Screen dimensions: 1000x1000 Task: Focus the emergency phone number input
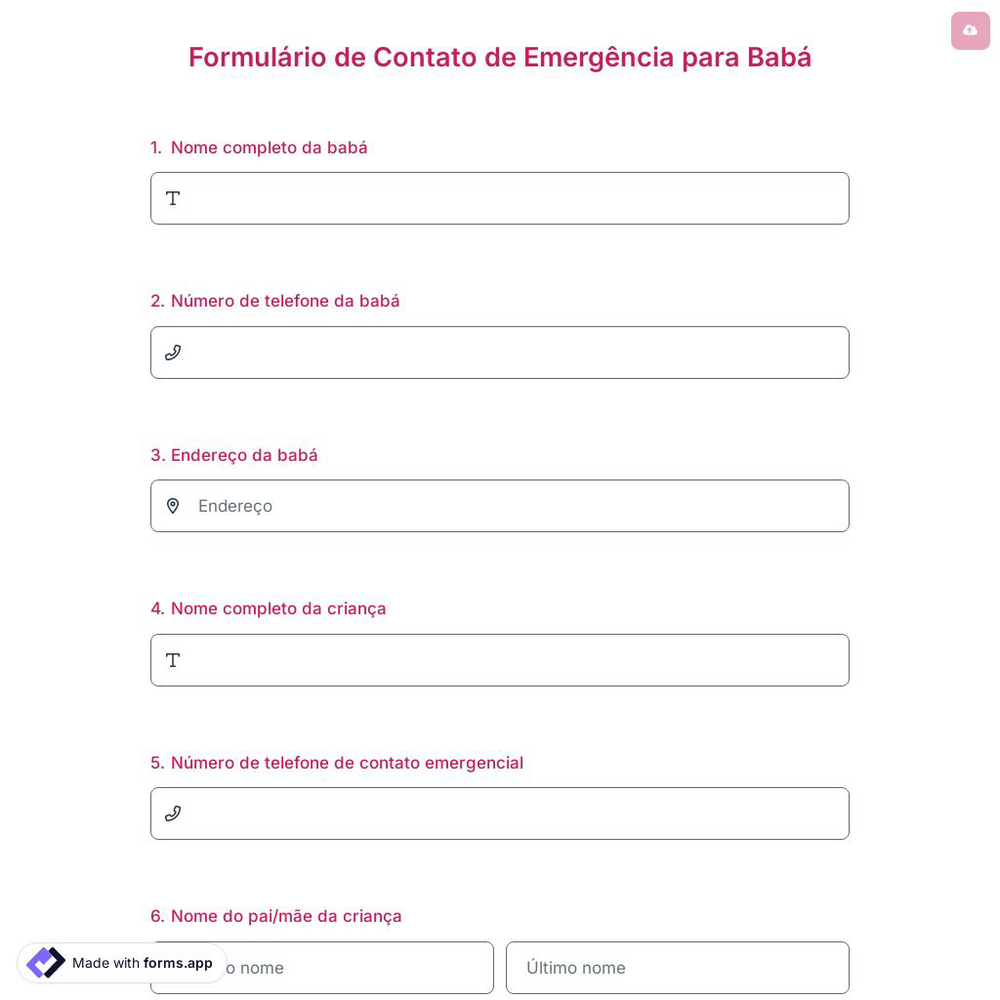(500, 813)
